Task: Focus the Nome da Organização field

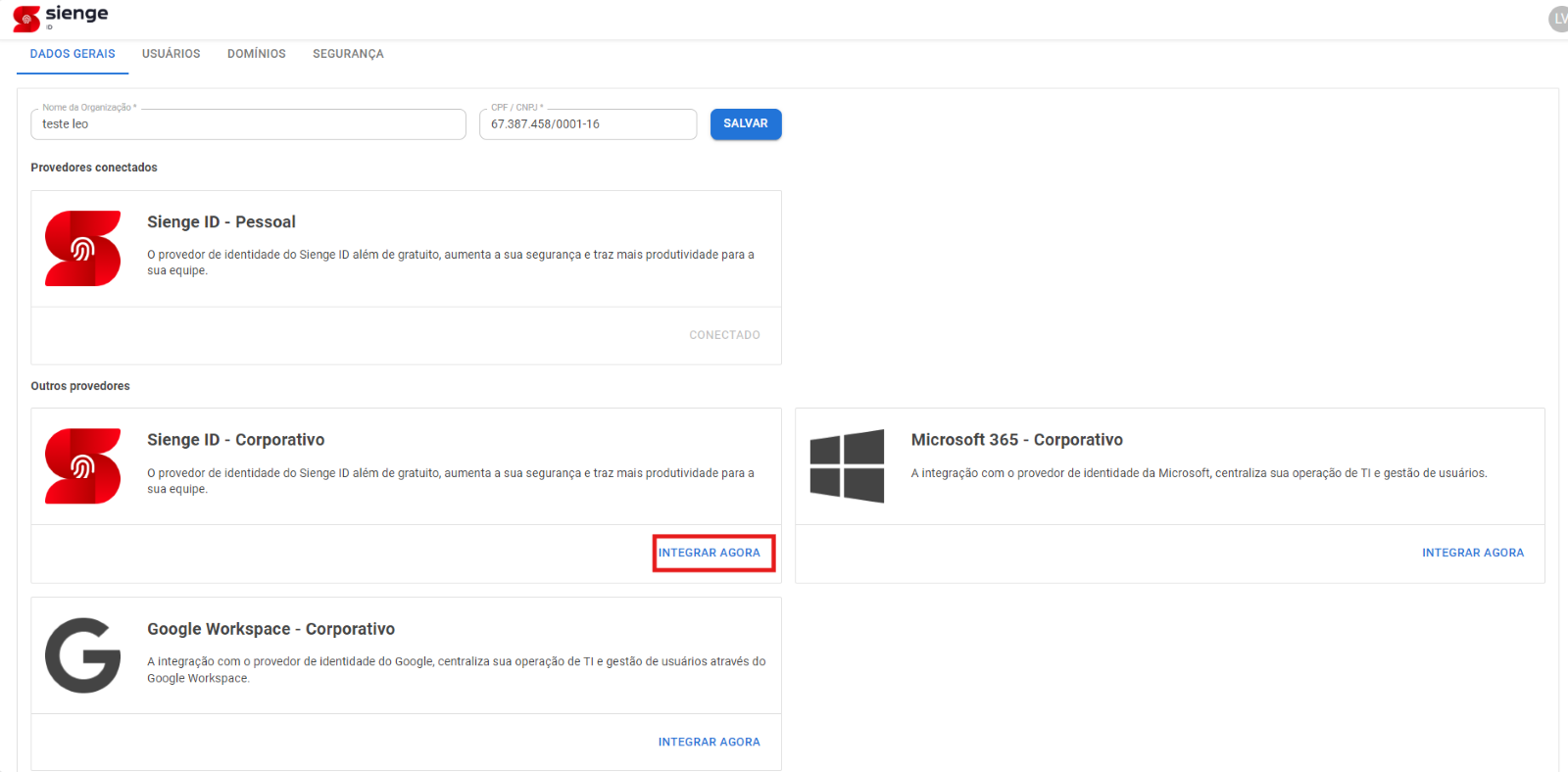Action: [x=249, y=124]
